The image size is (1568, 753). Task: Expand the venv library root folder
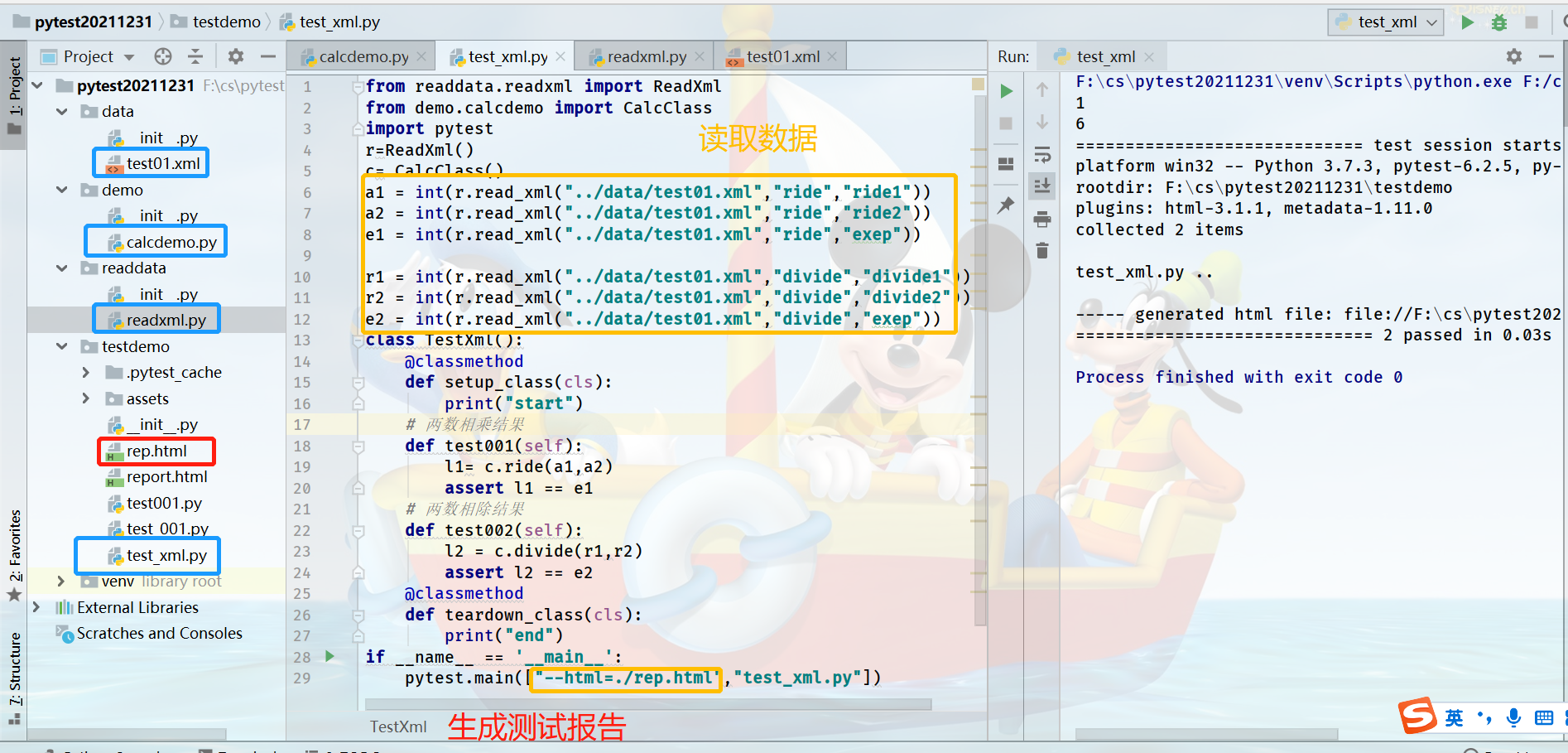tap(61, 582)
